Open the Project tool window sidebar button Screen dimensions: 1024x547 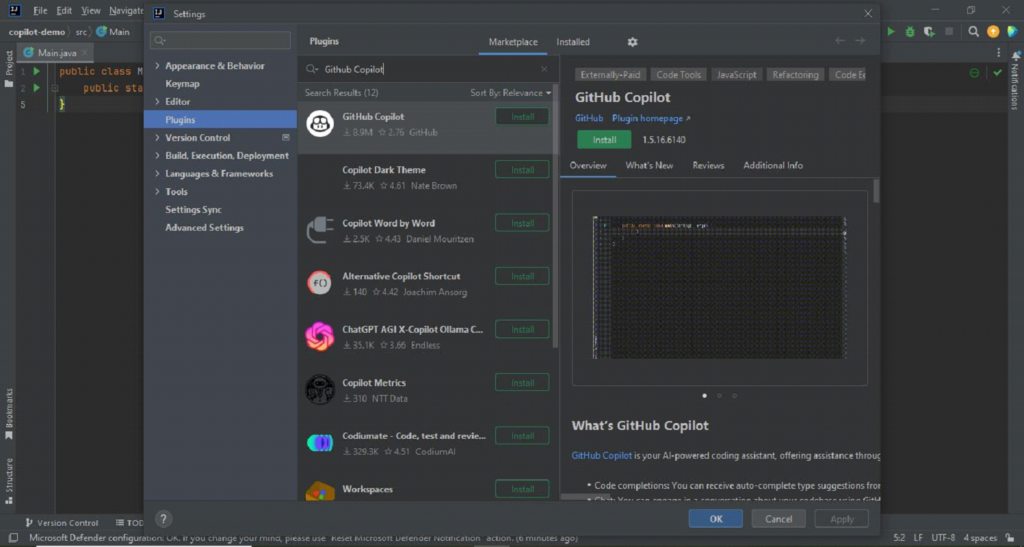coord(9,69)
